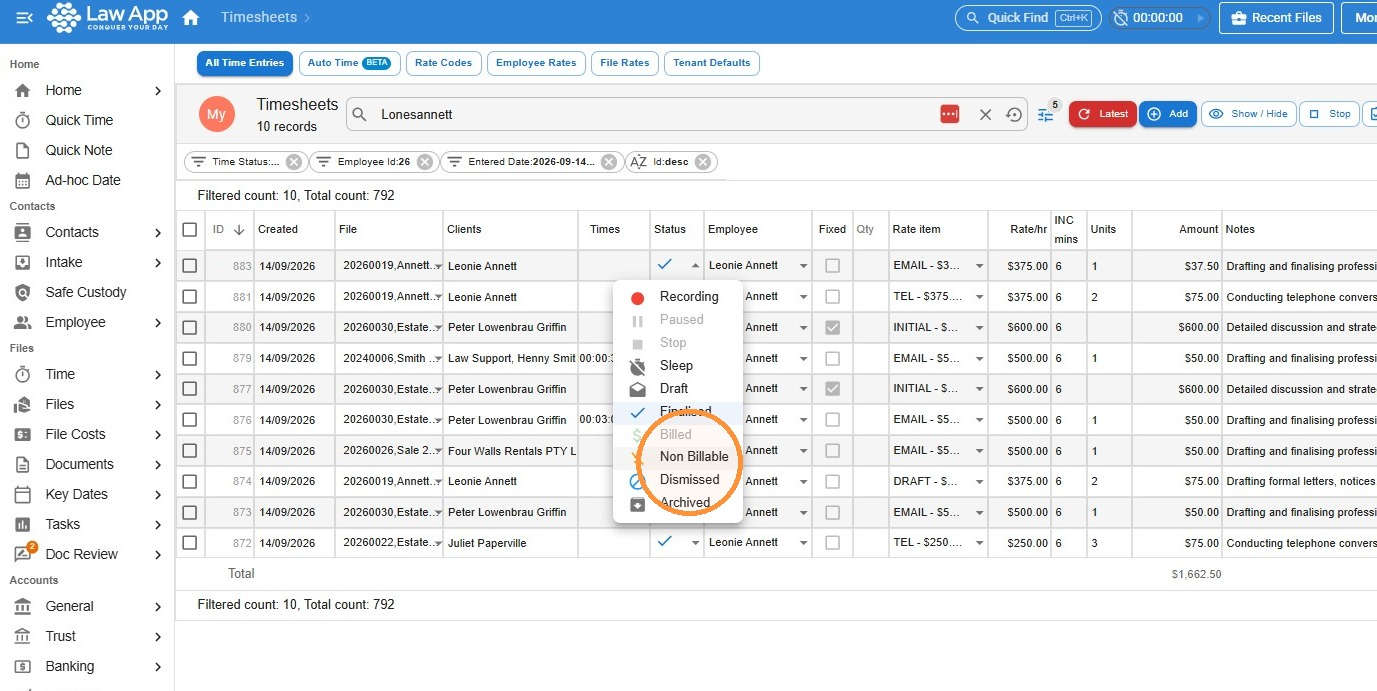Toggle the Fixed checkbox in row 880
The height and width of the screenshot is (691, 1377).
coord(832,327)
